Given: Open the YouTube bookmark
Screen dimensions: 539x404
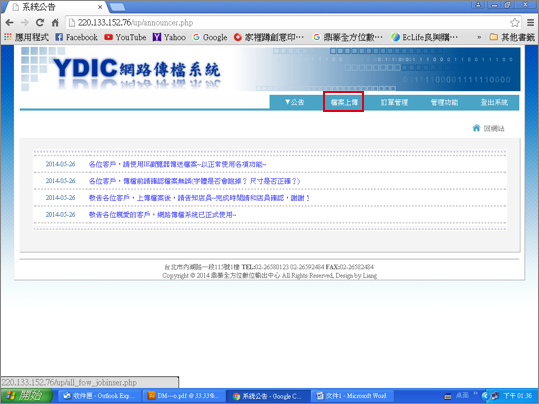Looking at the screenshot, I should [x=125, y=37].
